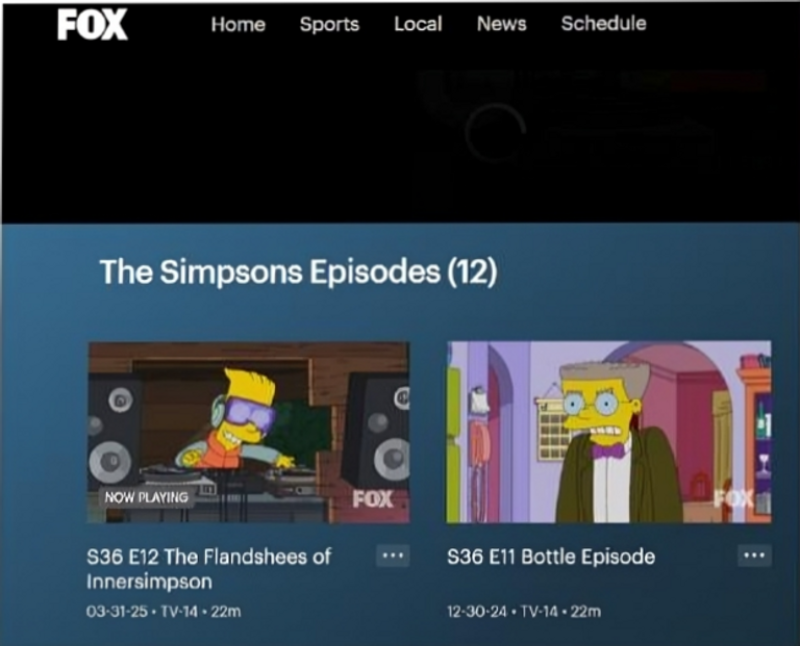The height and width of the screenshot is (646, 800).
Task: Click the S36 E11 Bottle Episode title
Action: click(x=551, y=556)
